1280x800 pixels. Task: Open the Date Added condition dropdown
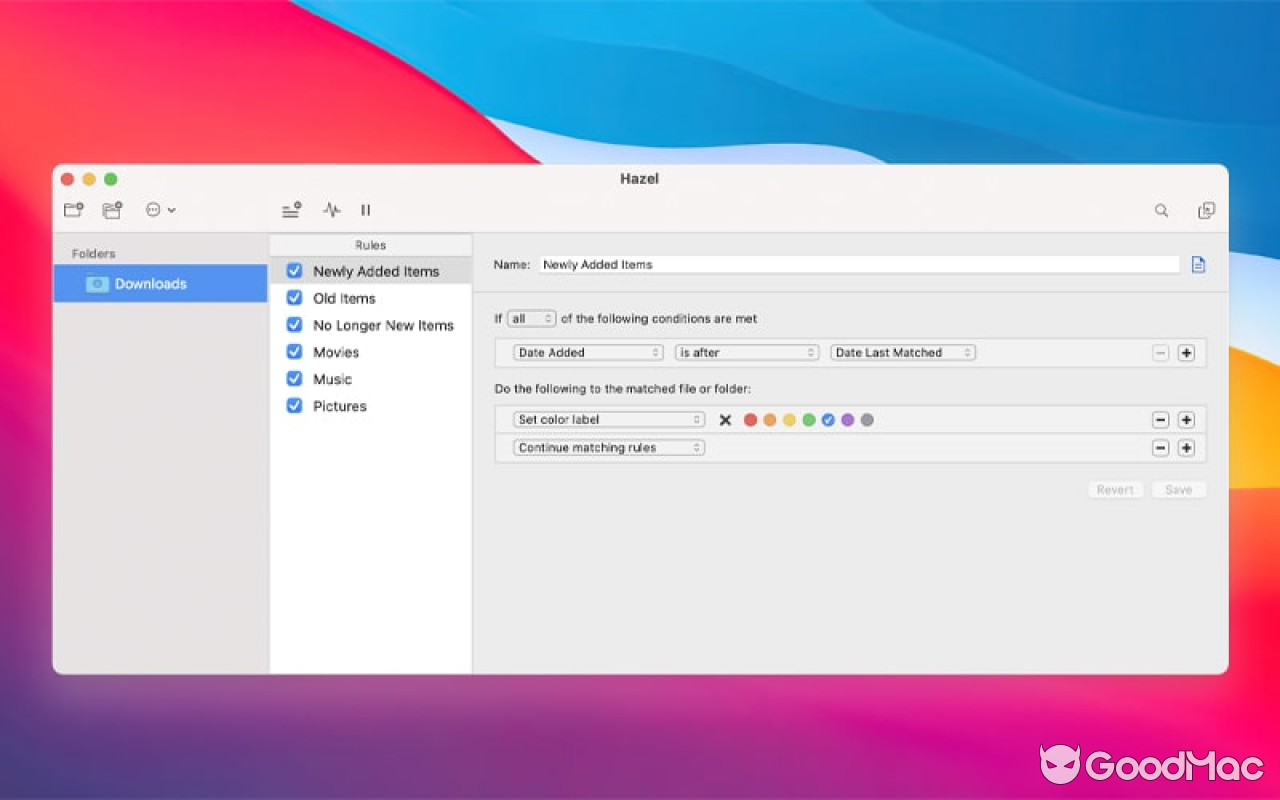pyautogui.click(x=588, y=352)
